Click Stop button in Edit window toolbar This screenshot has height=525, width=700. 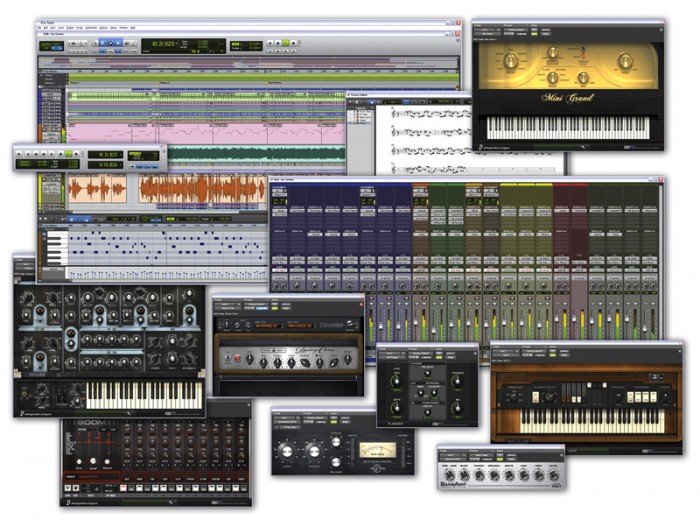(x=278, y=43)
